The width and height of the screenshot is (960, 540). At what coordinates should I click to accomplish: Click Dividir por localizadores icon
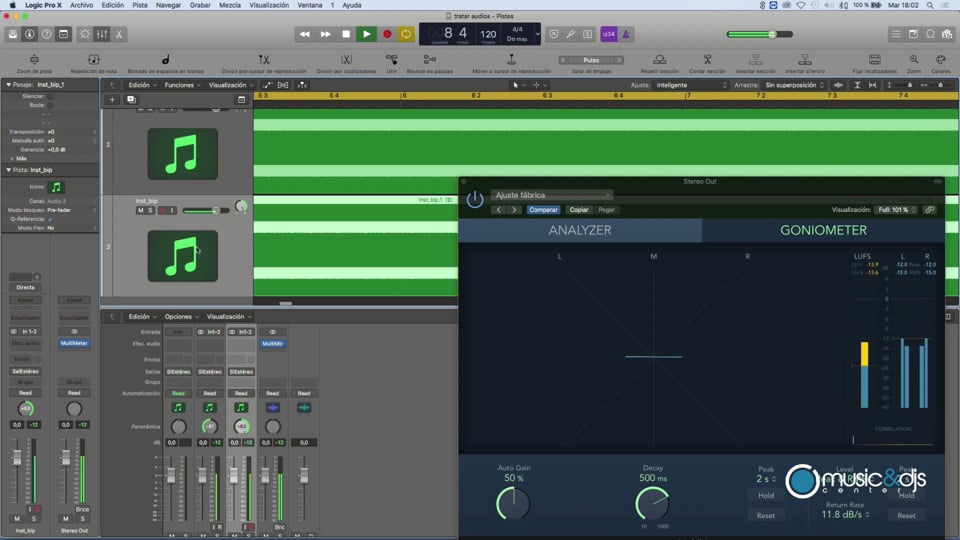(x=347, y=59)
